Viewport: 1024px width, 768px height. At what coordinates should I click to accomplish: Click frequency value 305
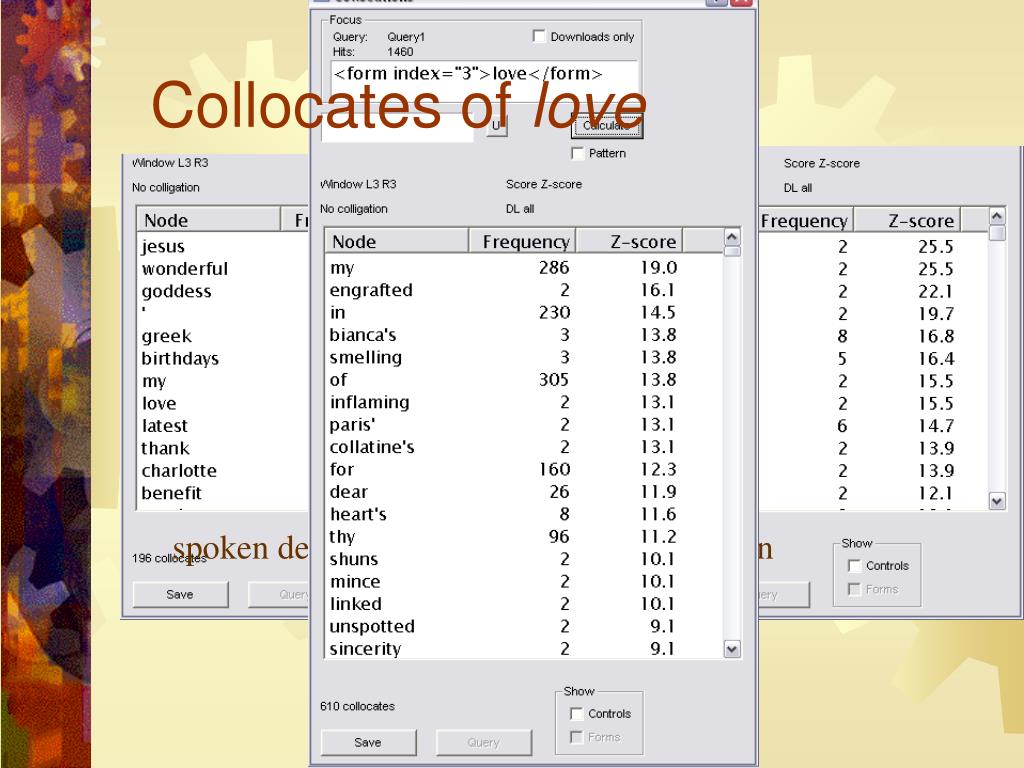[554, 380]
